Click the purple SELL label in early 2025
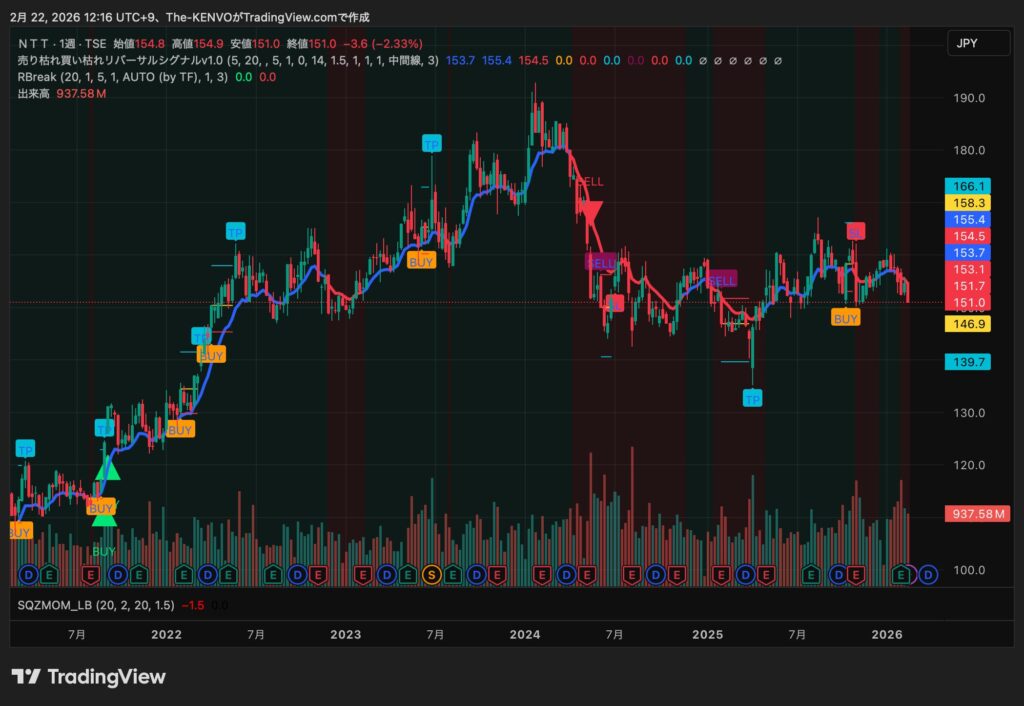This screenshot has width=1024, height=706. pyautogui.click(x=721, y=280)
